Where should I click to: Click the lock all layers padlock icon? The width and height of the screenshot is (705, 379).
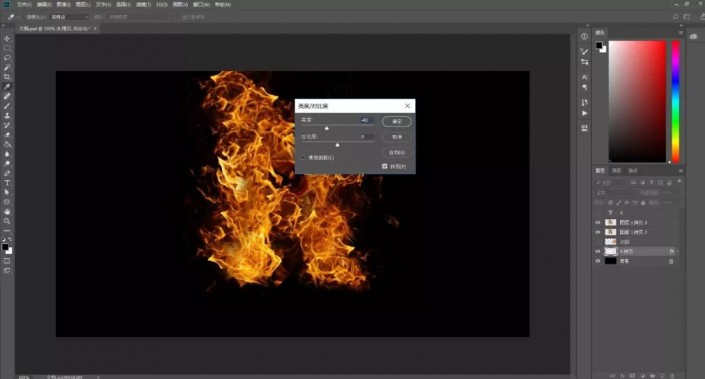(643, 203)
